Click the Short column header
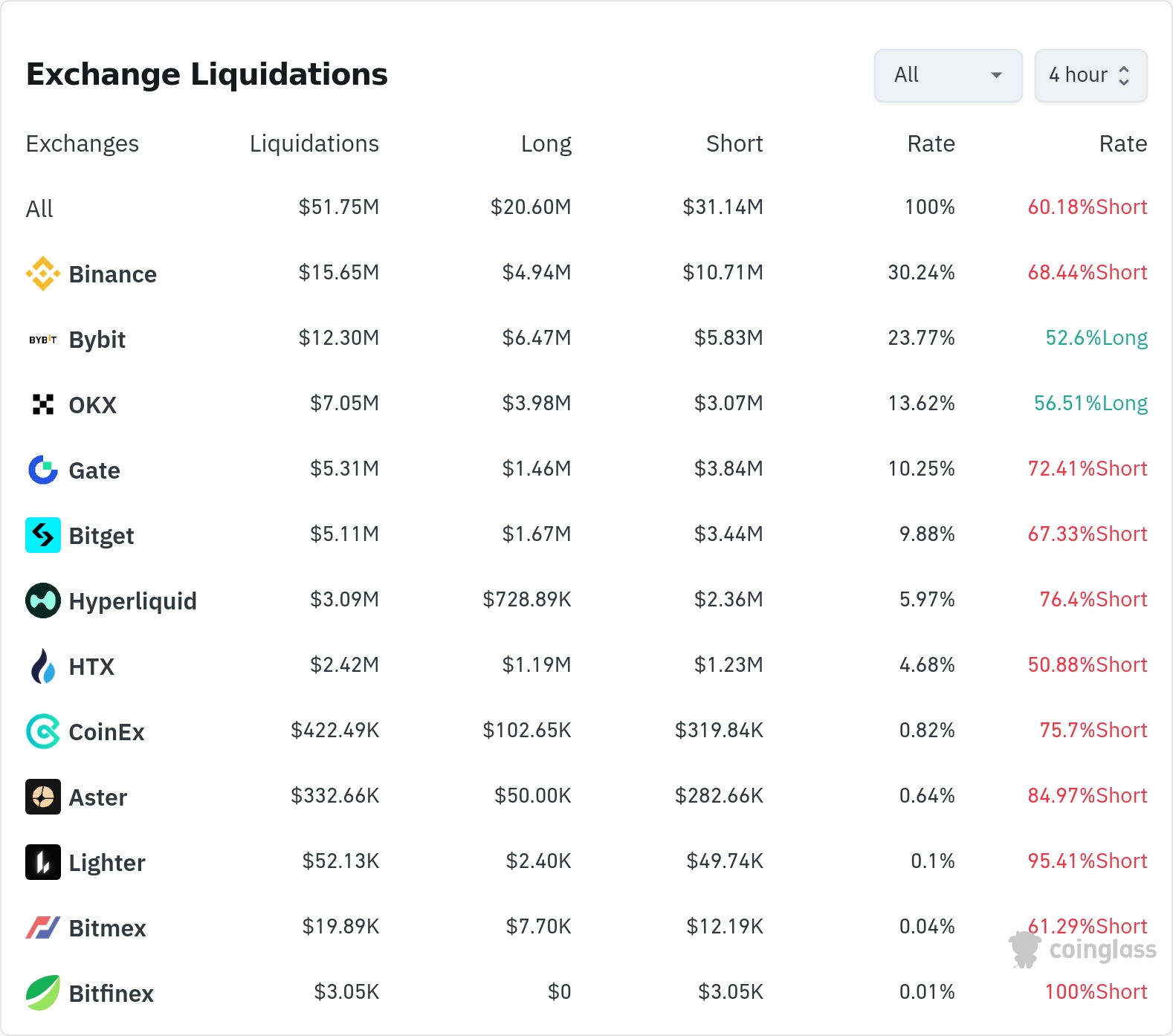 coord(734,143)
